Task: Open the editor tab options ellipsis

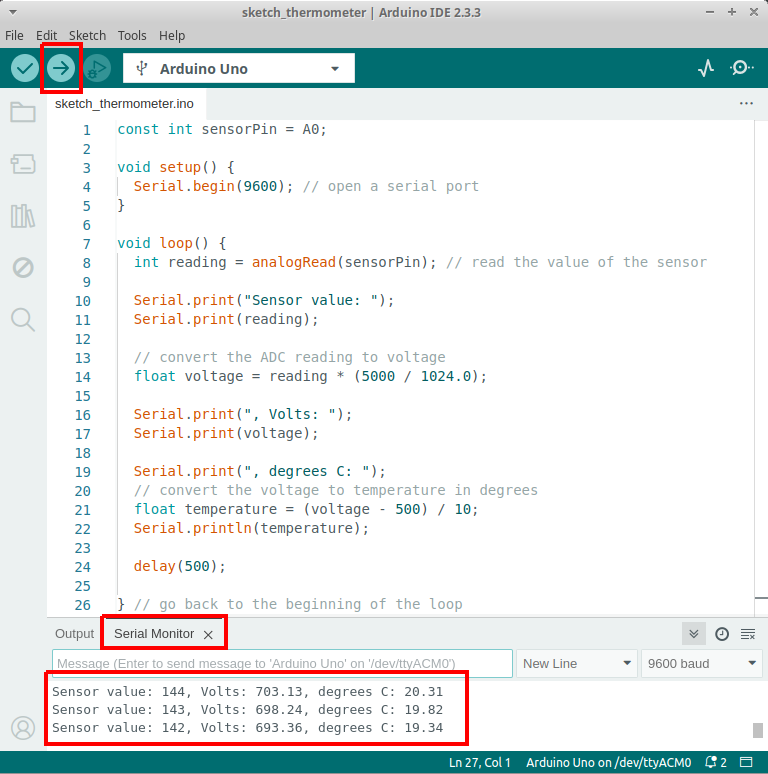Action: pyautogui.click(x=746, y=104)
